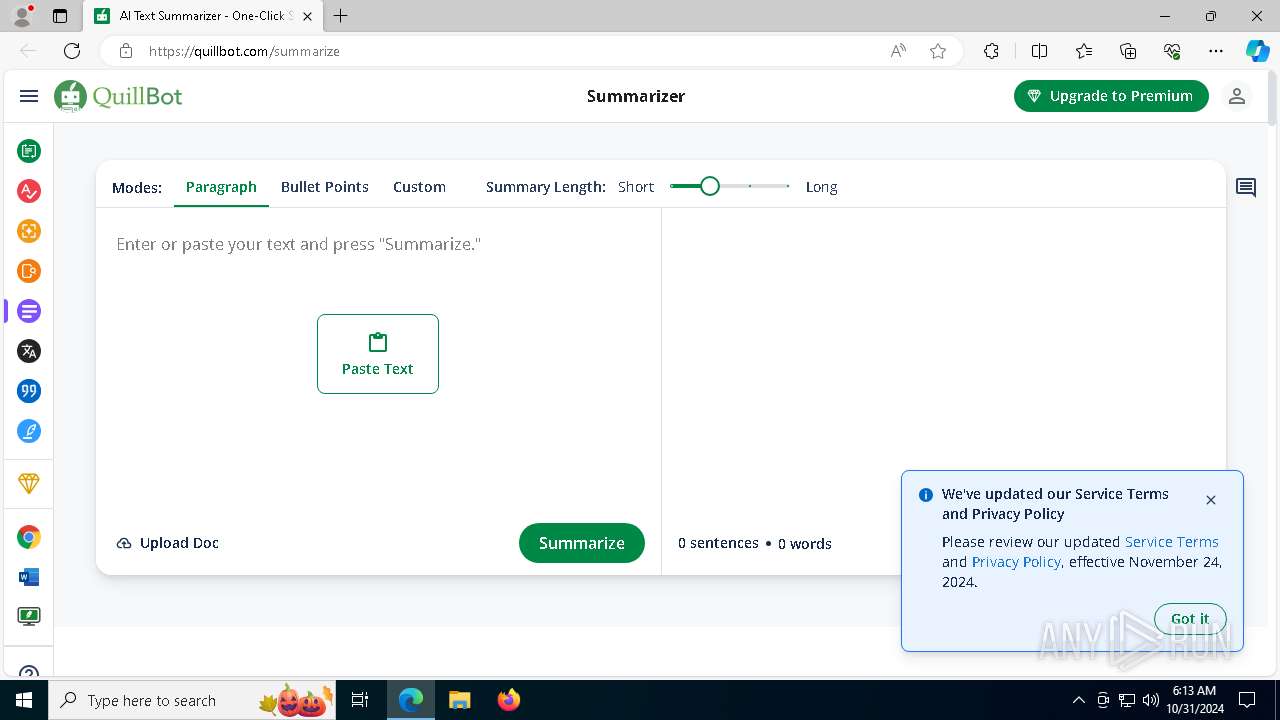Click the Summarize button
Image resolution: width=1280 pixels, height=720 pixels.
coord(582,543)
